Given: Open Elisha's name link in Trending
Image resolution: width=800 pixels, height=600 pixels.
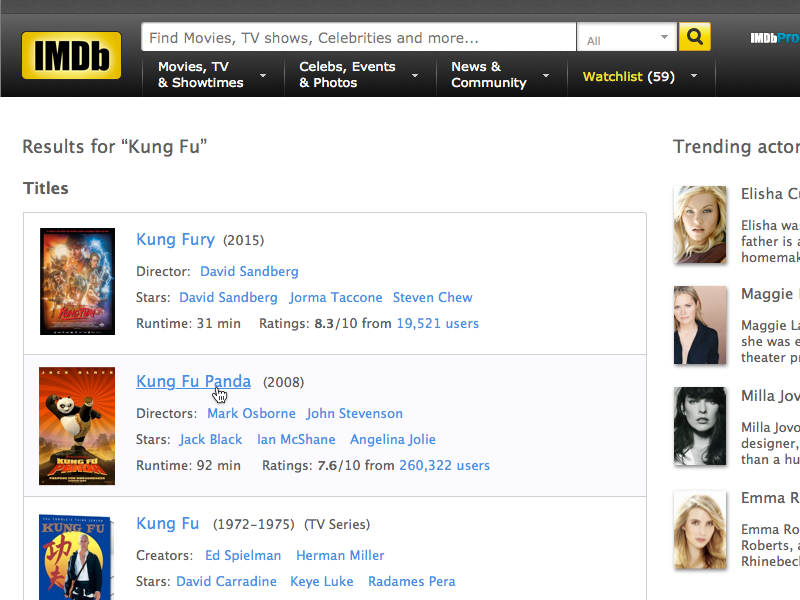Looking at the screenshot, I should (770, 194).
